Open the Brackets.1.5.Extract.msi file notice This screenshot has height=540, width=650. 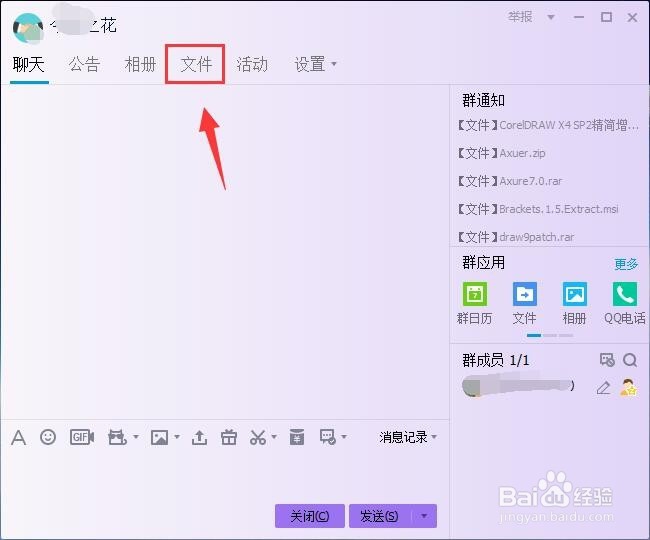pyautogui.click(x=538, y=209)
